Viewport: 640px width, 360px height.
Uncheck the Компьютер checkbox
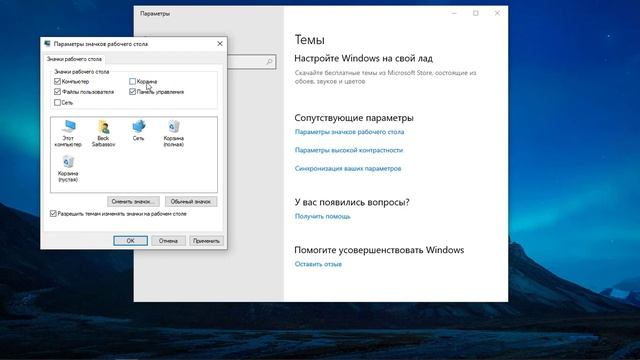pyautogui.click(x=58, y=81)
